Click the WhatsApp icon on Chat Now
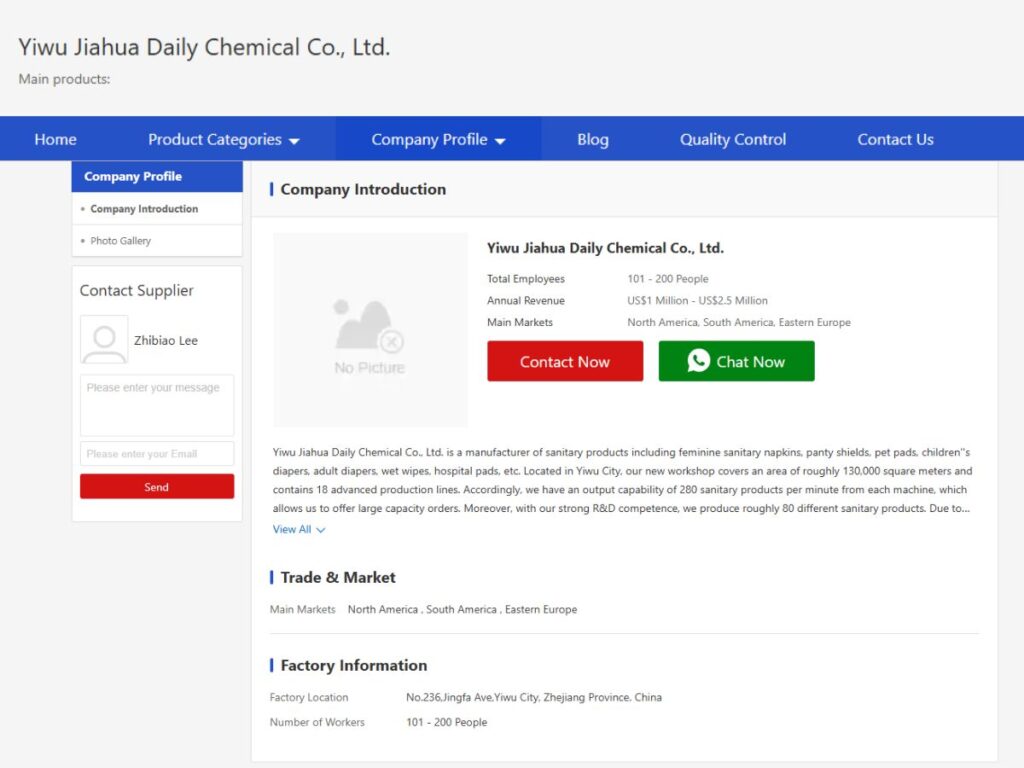This screenshot has height=768, width=1024. pos(699,360)
